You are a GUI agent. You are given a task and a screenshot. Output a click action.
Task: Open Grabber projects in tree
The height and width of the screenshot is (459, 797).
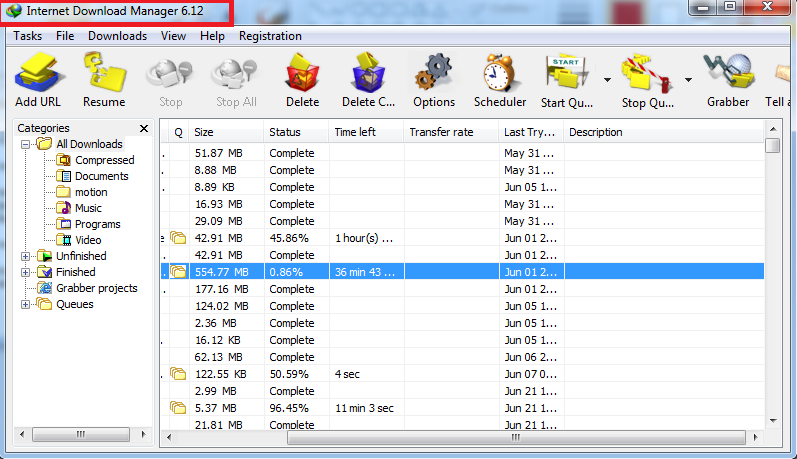pos(97,288)
